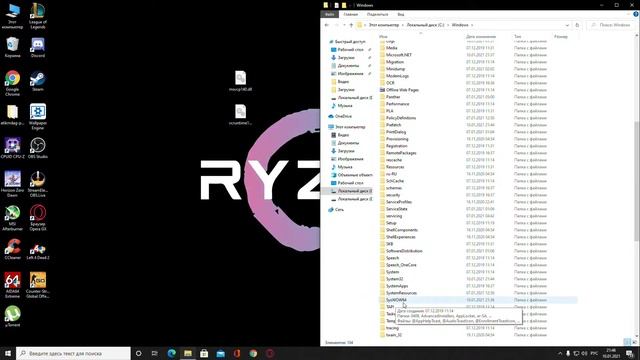The image size is (640, 360).
Task: Open the Recycle Bin on desktop
Action: point(12,47)
